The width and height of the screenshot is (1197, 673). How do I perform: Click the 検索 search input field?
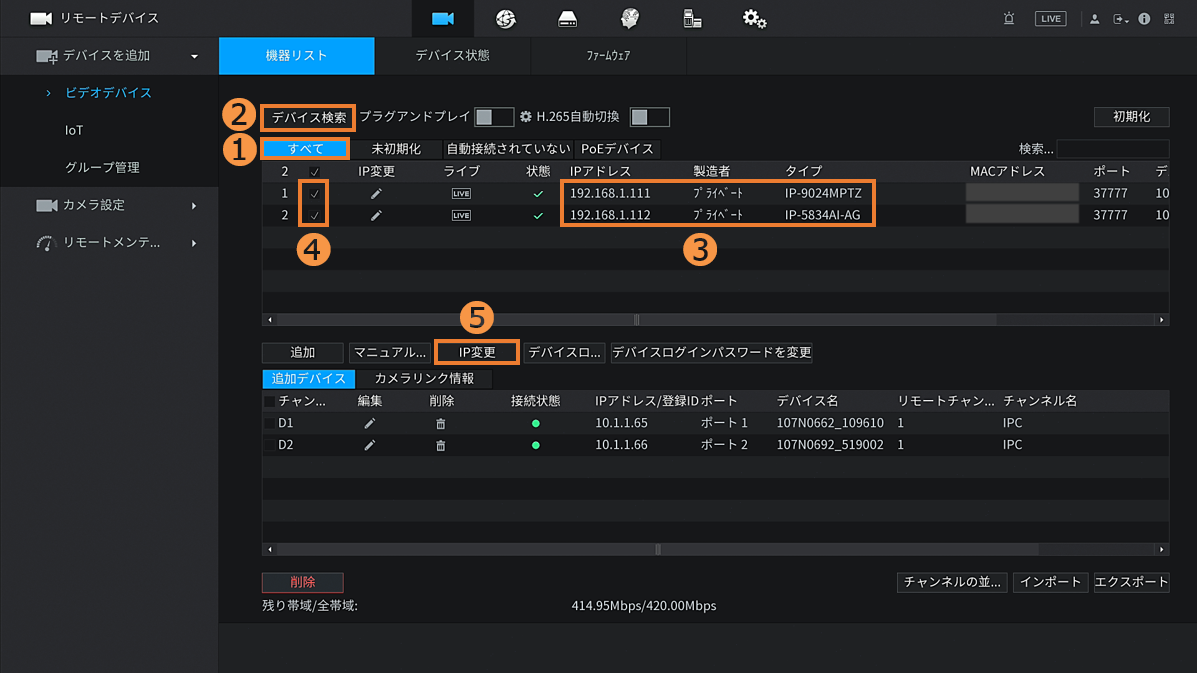(x=1112, y=149)
